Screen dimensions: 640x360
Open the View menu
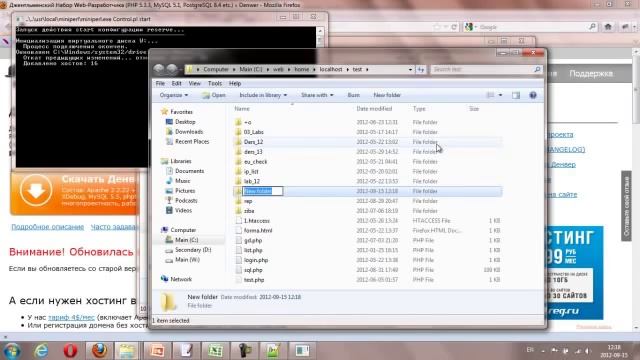[194, 83]
